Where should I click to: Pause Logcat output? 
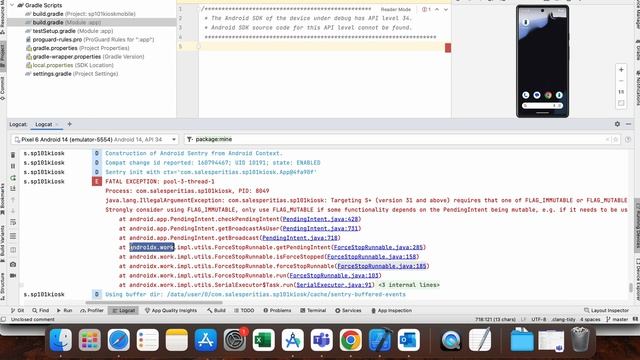pyautogui.click(x=13, y=166)
